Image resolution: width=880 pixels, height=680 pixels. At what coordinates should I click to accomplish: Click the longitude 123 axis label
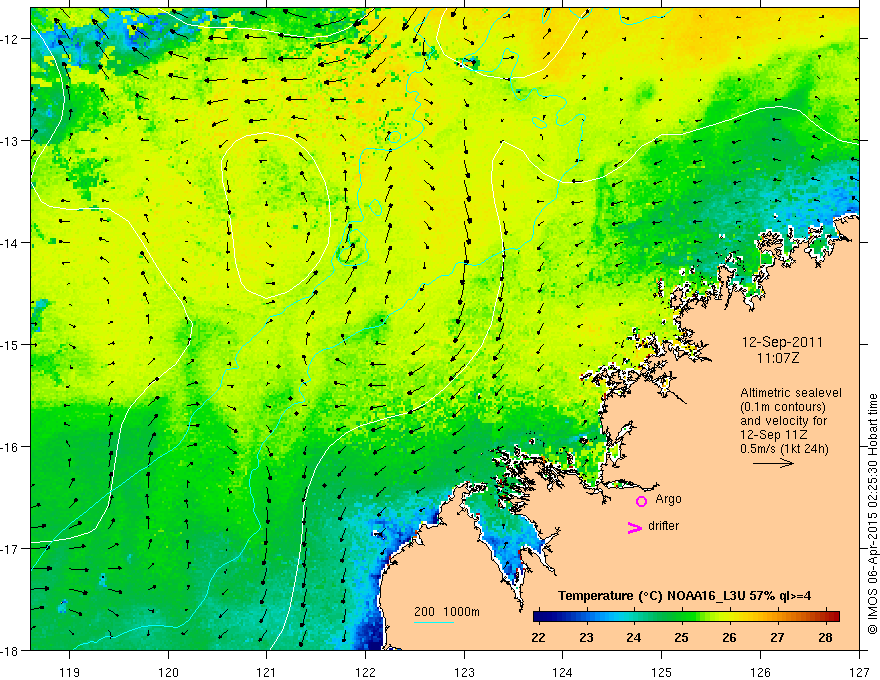click(x=464, y=672)
